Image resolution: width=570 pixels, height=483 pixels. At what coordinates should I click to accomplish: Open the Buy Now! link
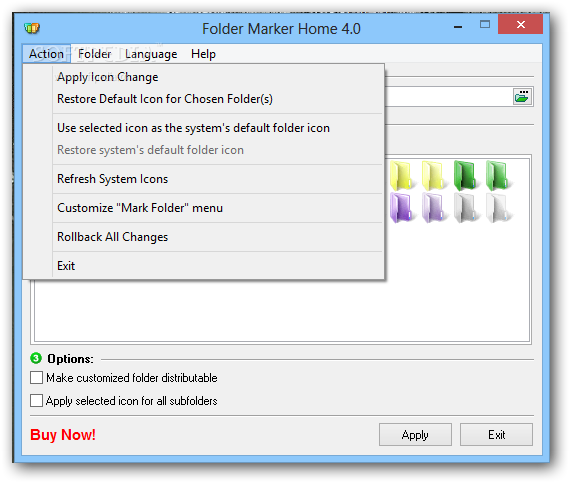[x=63, y=435]
